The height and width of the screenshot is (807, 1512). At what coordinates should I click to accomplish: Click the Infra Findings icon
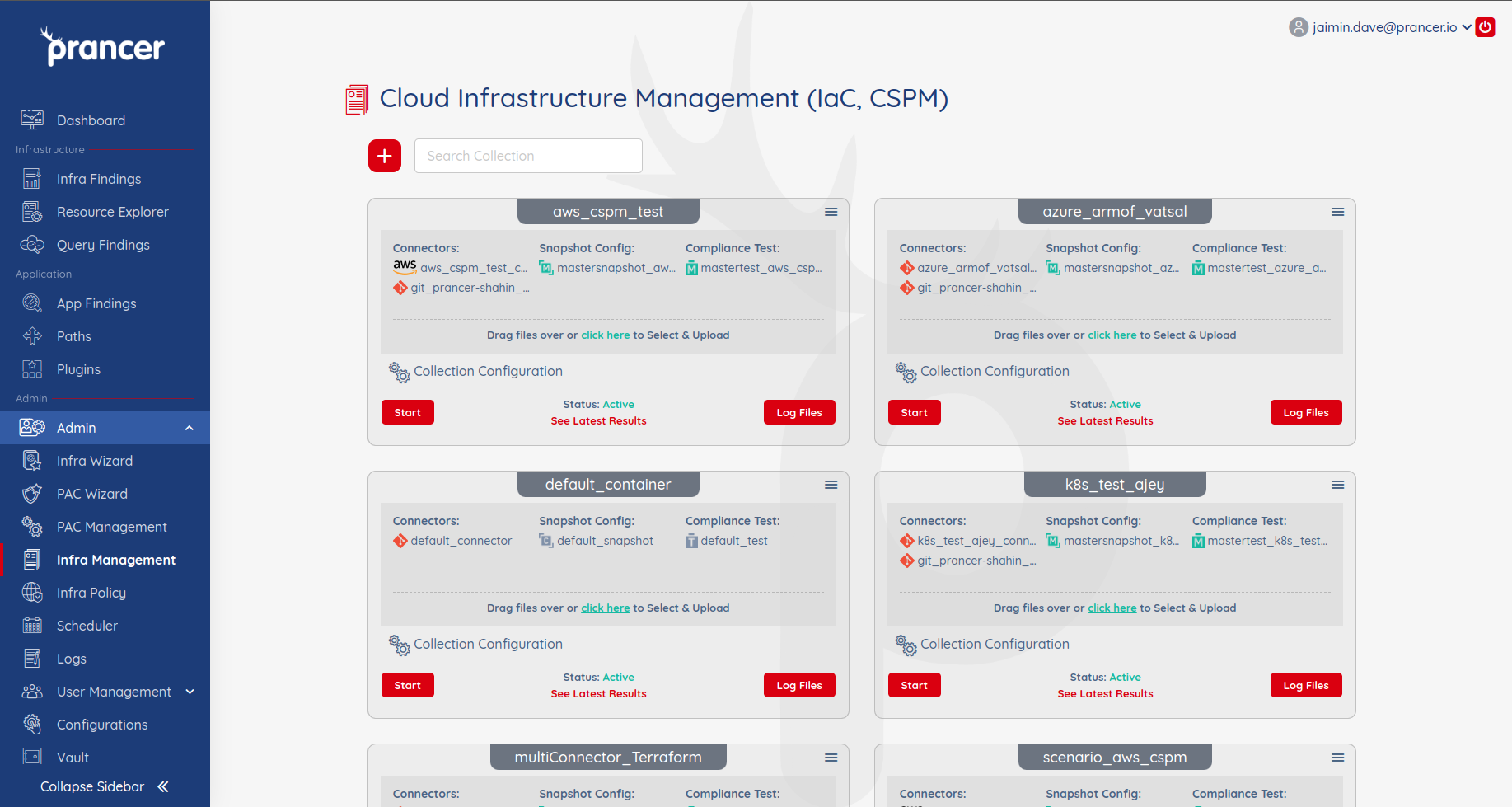[x=32, y=179]
